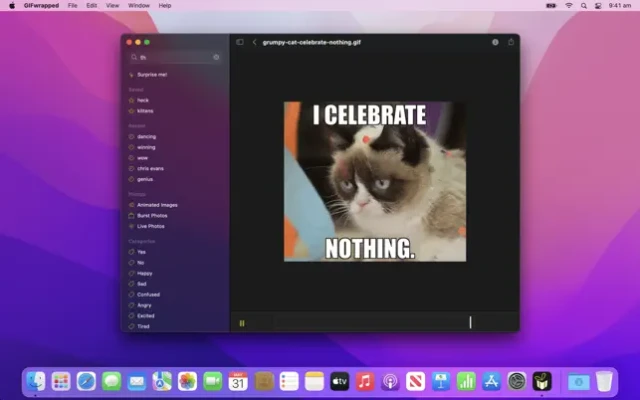The height and width of the screenshot is (400, 640).
Task: Open the View menu
Action: click(x=112, y=6)
